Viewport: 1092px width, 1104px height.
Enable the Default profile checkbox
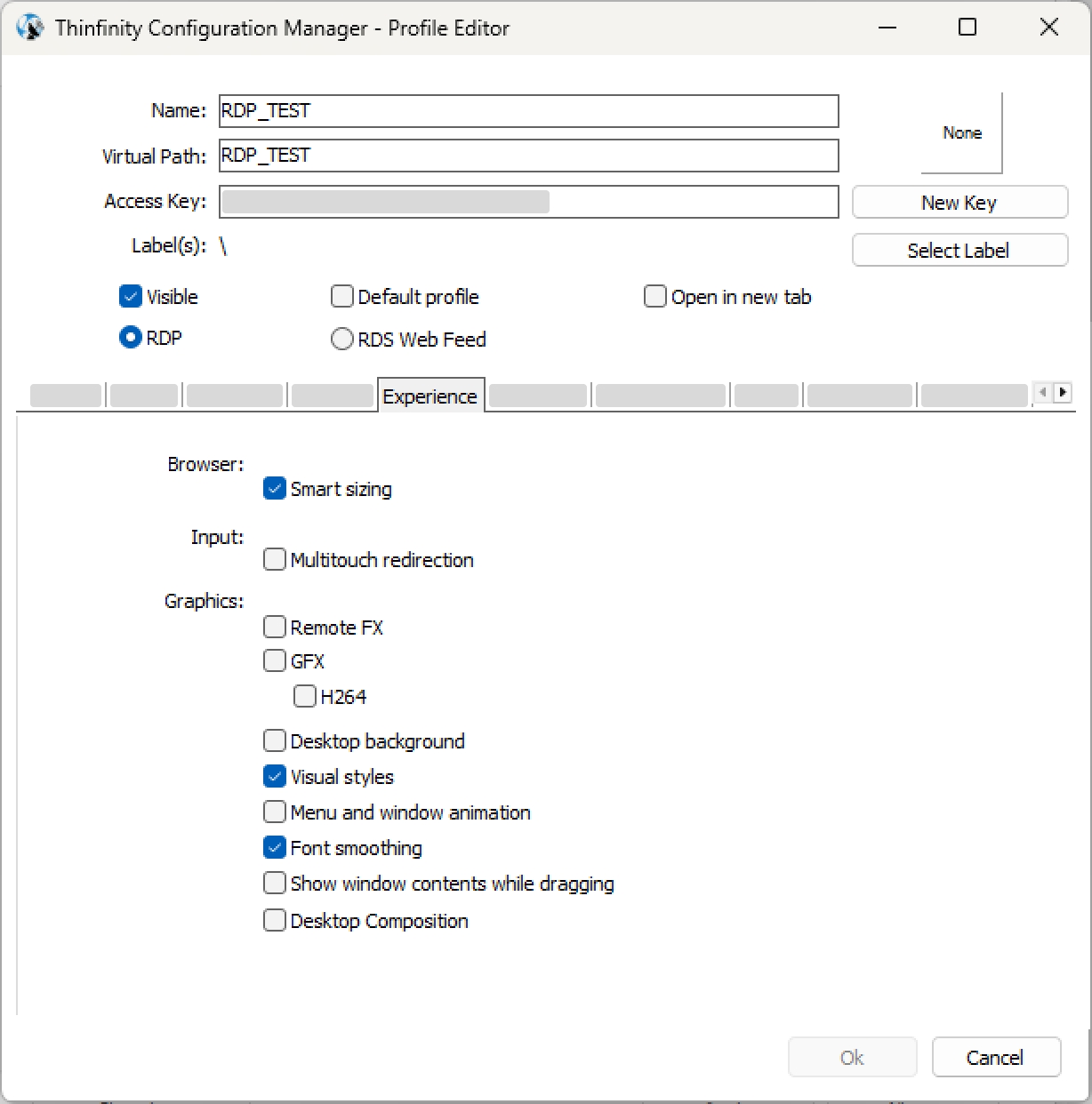342,297
